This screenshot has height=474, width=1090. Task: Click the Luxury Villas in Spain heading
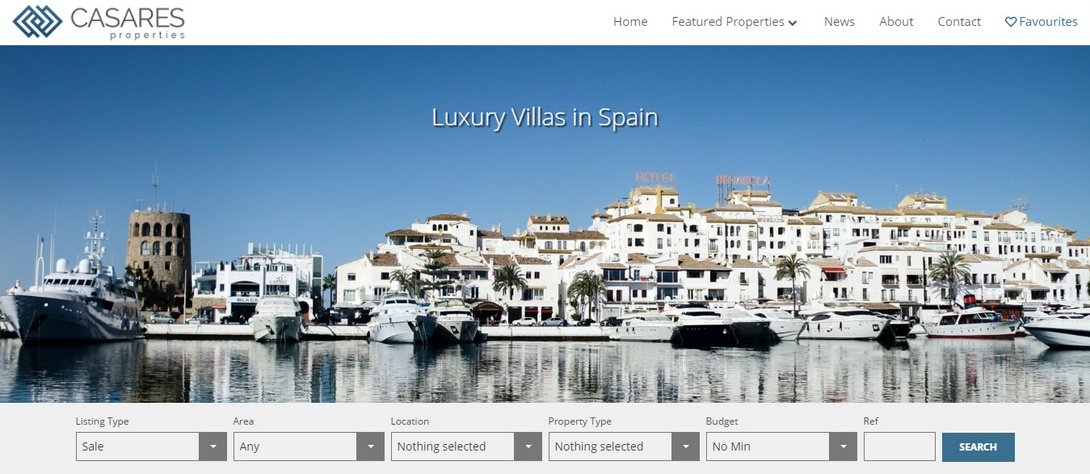click(545, 117)
